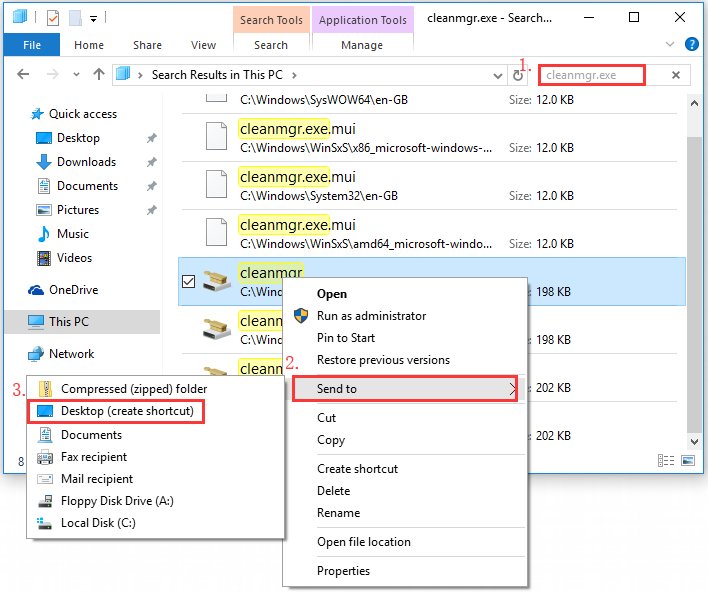The width and height of the screenshot is (708, 593).
Task: Choose Pin to Start
Action: 346,338
